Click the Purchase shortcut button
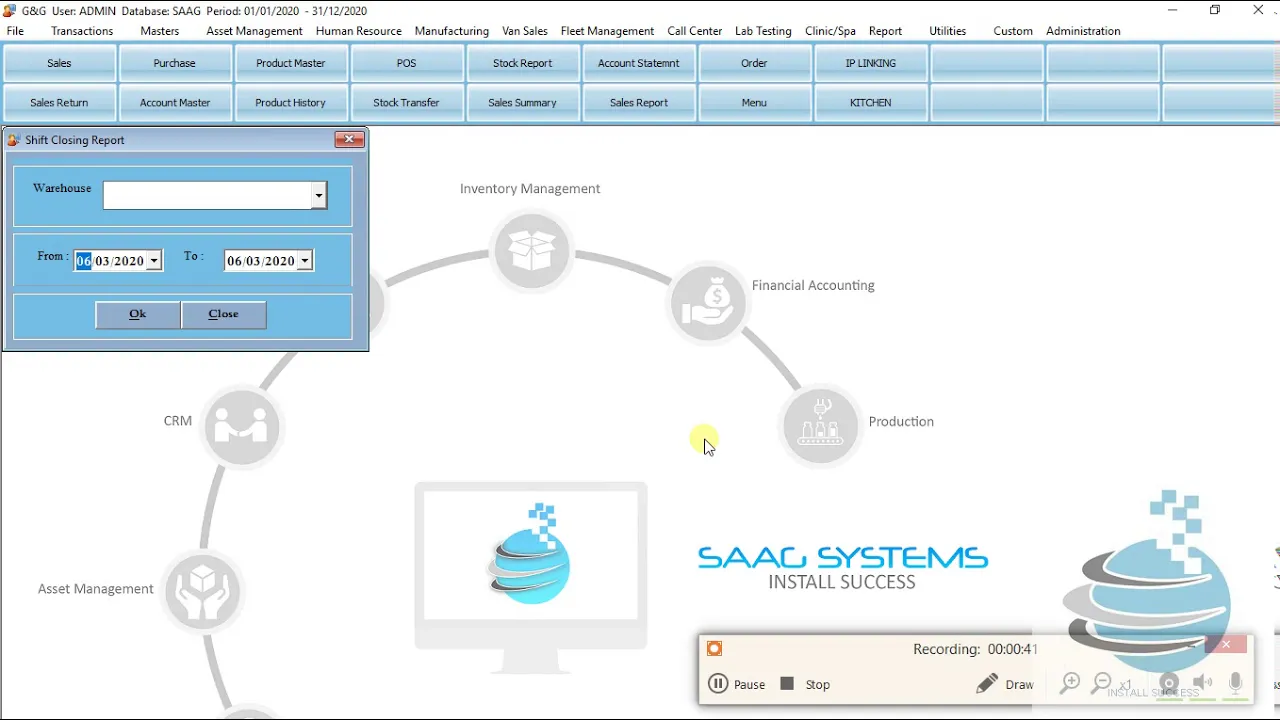Image resolution: width=1280 pixels, height=720 pixels. point(175,63)
